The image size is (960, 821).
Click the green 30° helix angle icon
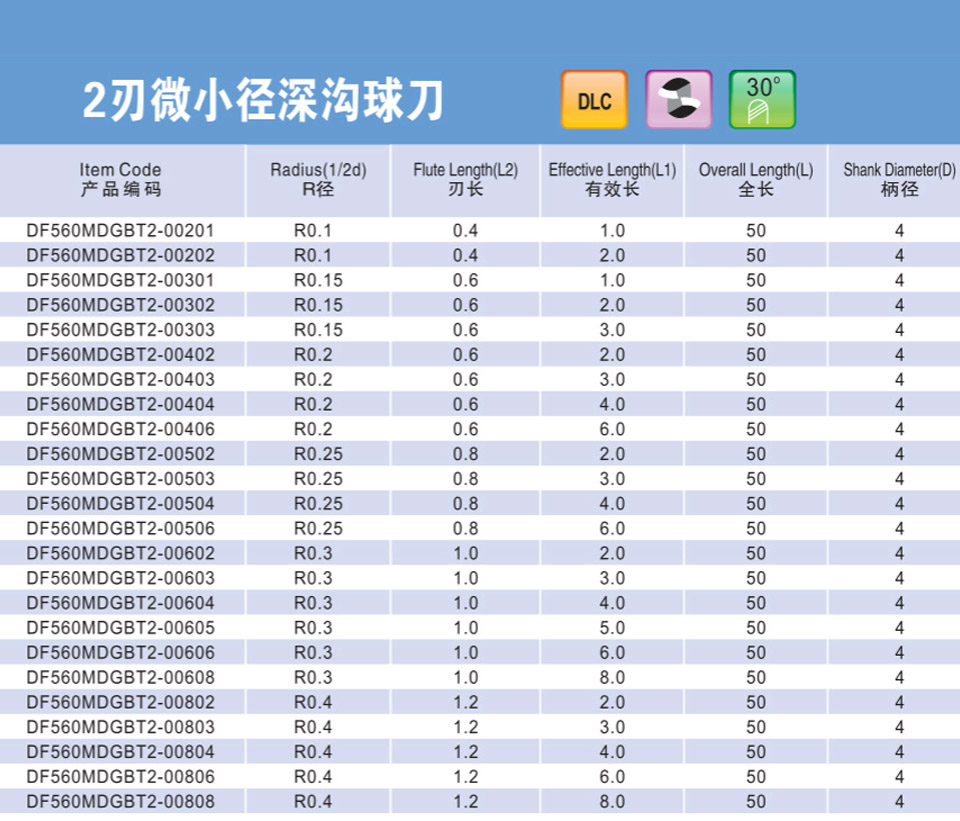pos(762,100)
